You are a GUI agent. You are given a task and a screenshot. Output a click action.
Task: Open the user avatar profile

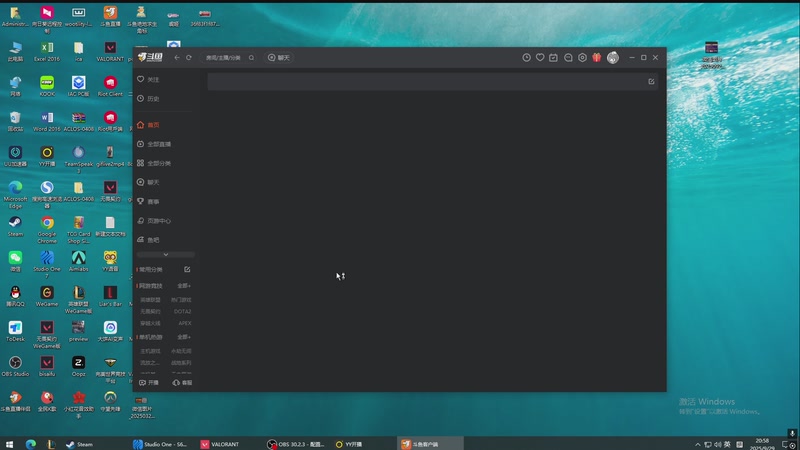(x=613, y=58)
